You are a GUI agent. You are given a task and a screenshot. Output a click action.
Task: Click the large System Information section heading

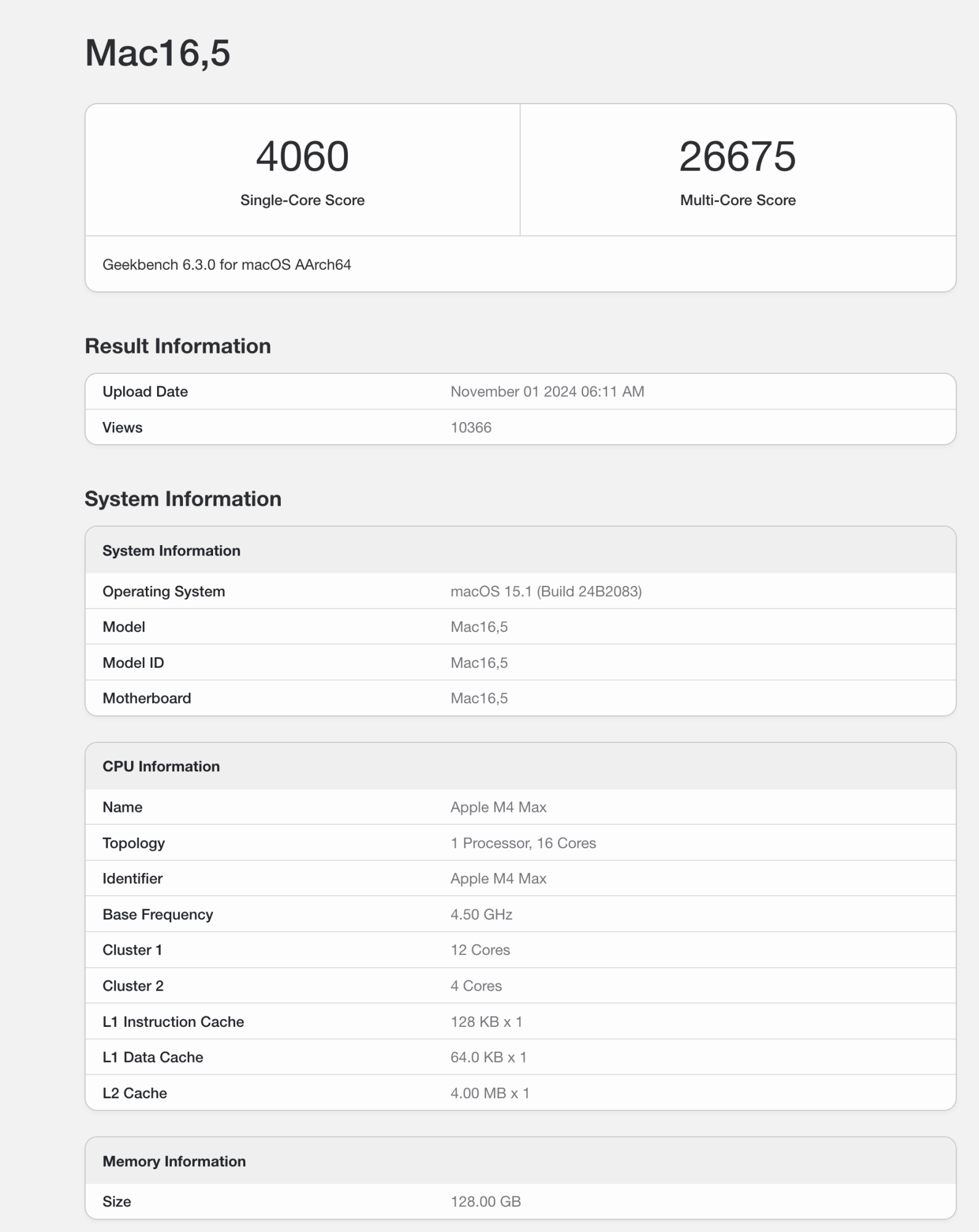coord(183,499)
